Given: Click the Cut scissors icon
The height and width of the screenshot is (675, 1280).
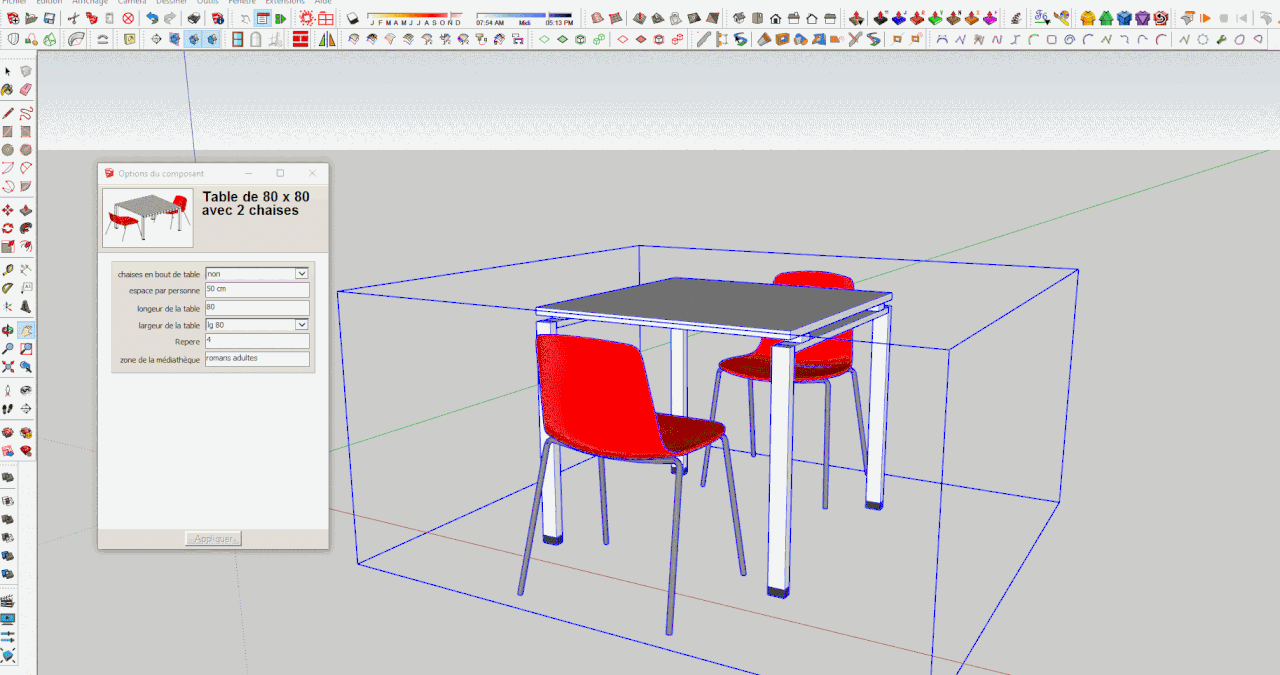Looking at the screenshot, I should [x=72, y=18].
